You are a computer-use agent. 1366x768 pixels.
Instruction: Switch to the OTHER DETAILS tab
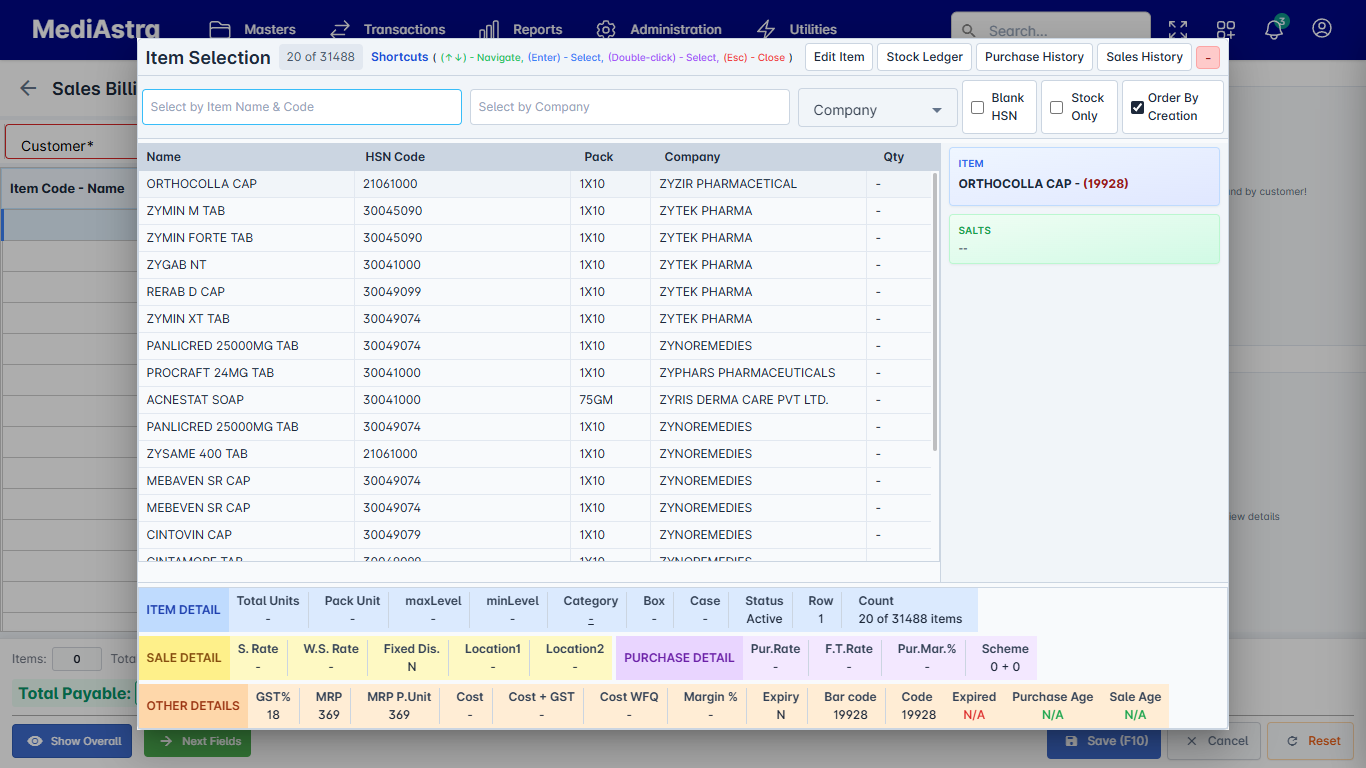192,705
